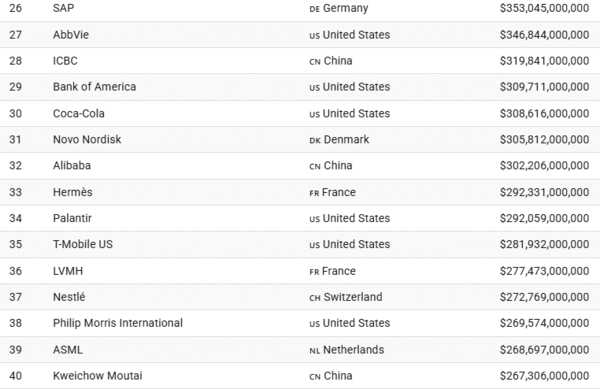Click Nestlé's $272,769,000,000 market cap

pyautogui.click(x=544, y=297)
